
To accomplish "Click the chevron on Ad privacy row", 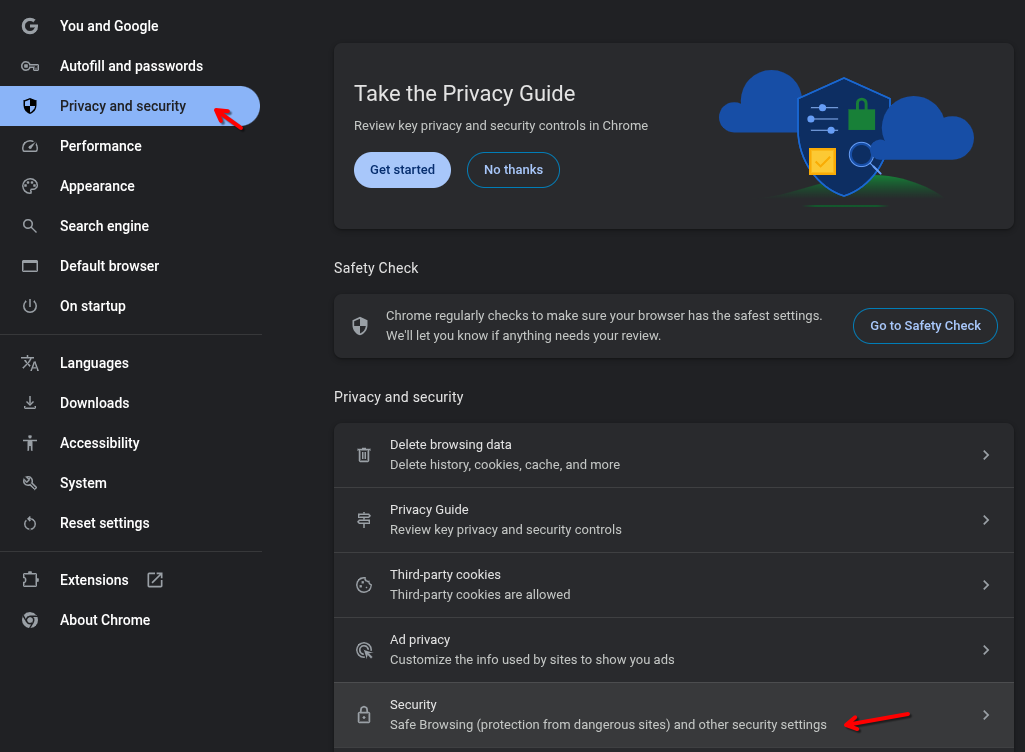I will [x=986, y=650].
